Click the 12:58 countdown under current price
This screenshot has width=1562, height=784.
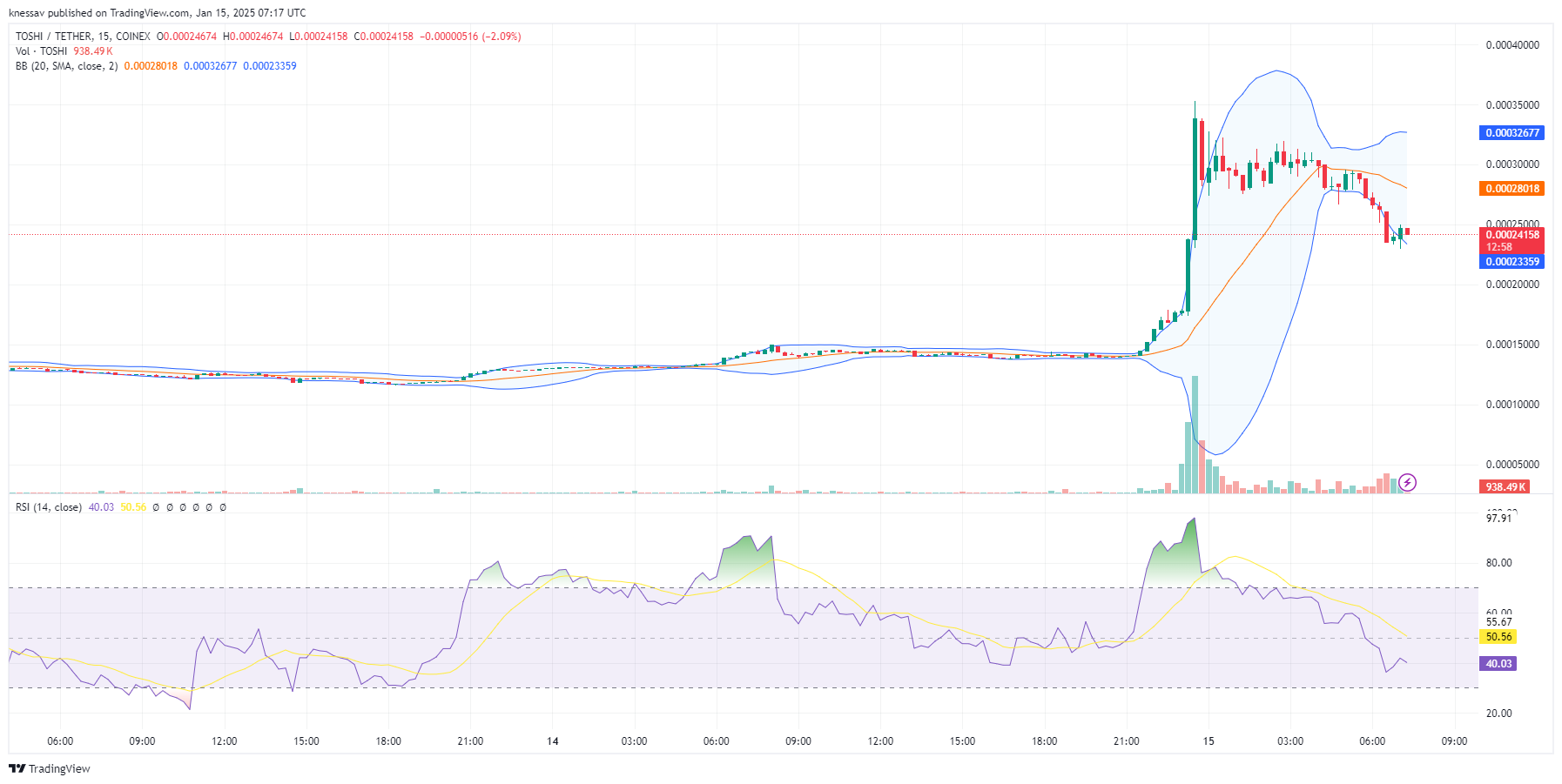(x=1498, y=247)
